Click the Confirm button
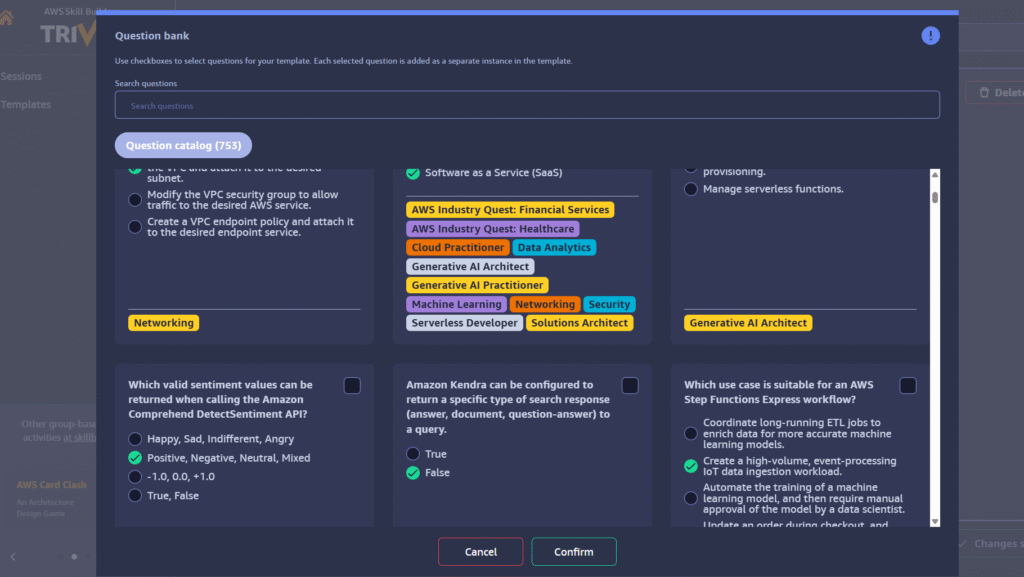 (574, 552)
